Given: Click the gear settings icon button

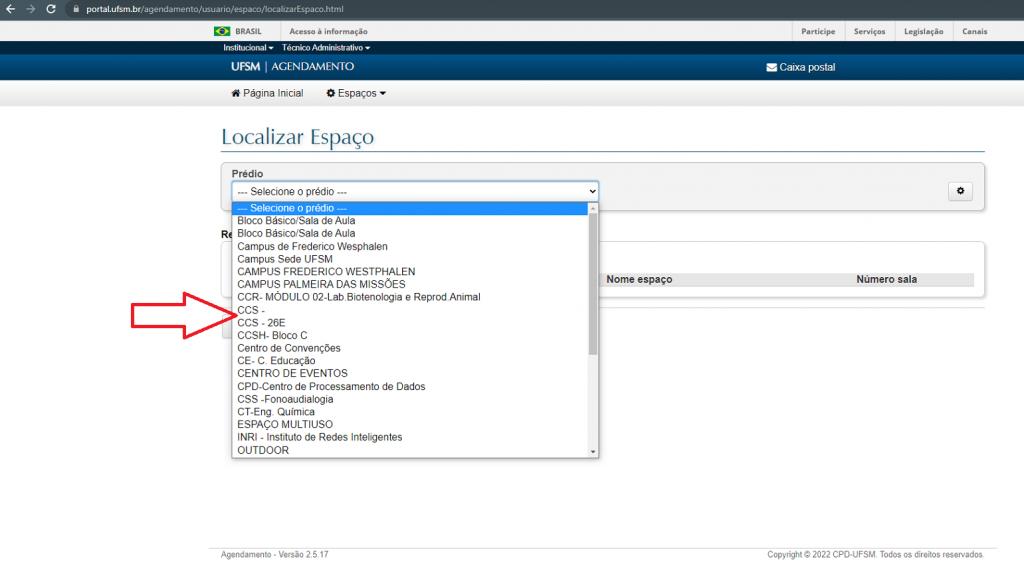Looking at the screenshot, I should tap(960, 191).
